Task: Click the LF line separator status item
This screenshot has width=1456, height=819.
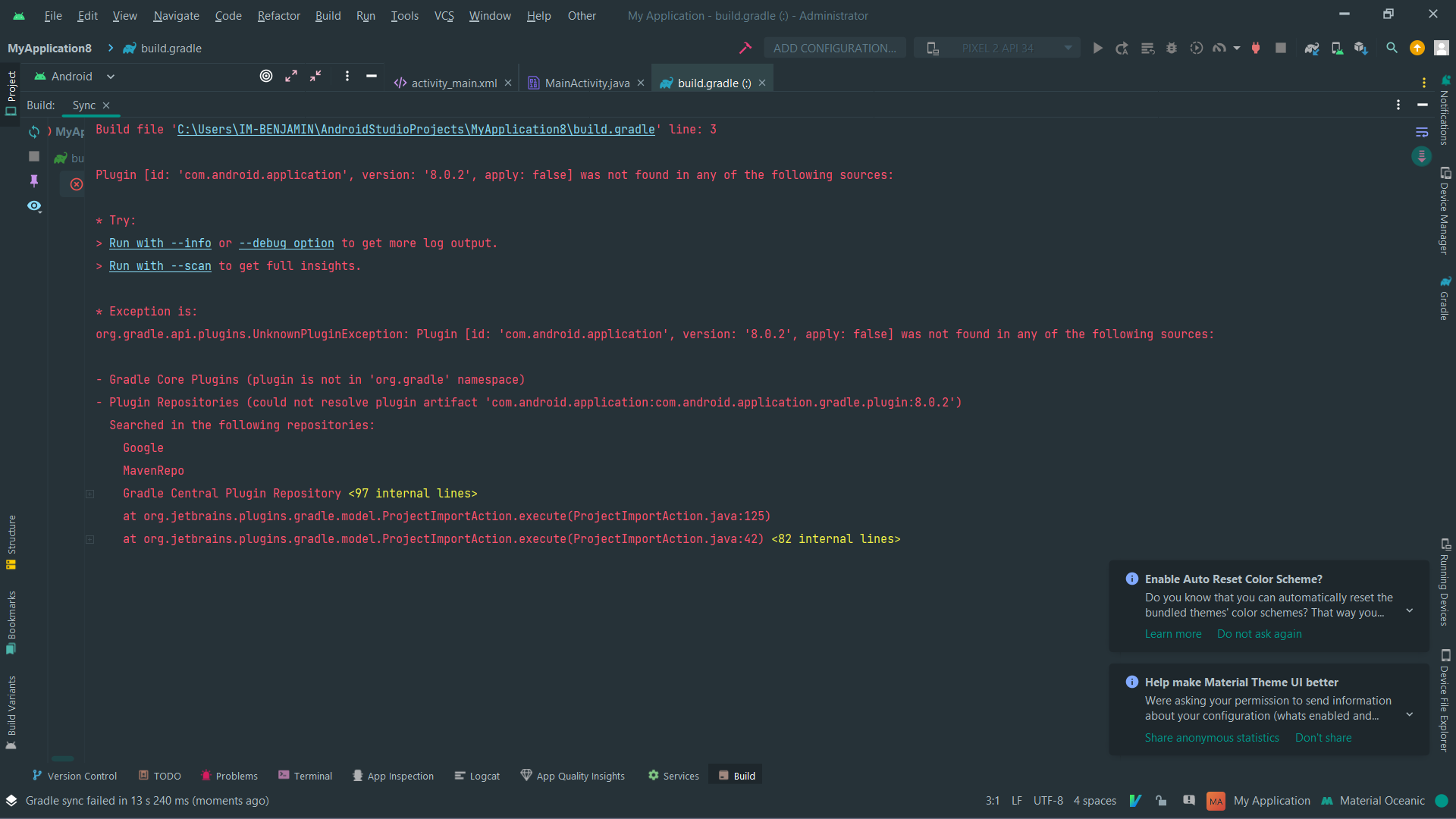Action: (x=1016, y=801)
